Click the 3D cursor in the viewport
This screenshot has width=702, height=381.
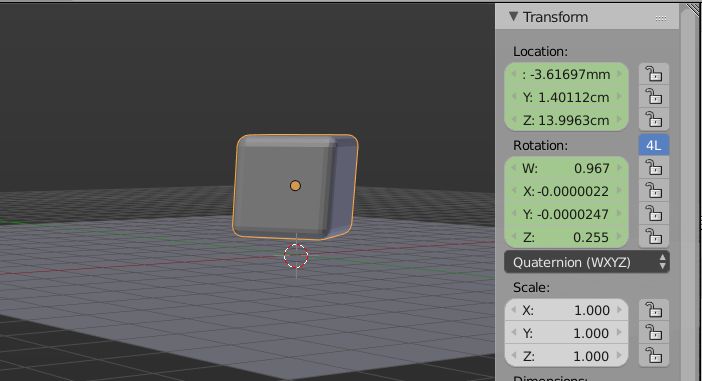[296, 256]
